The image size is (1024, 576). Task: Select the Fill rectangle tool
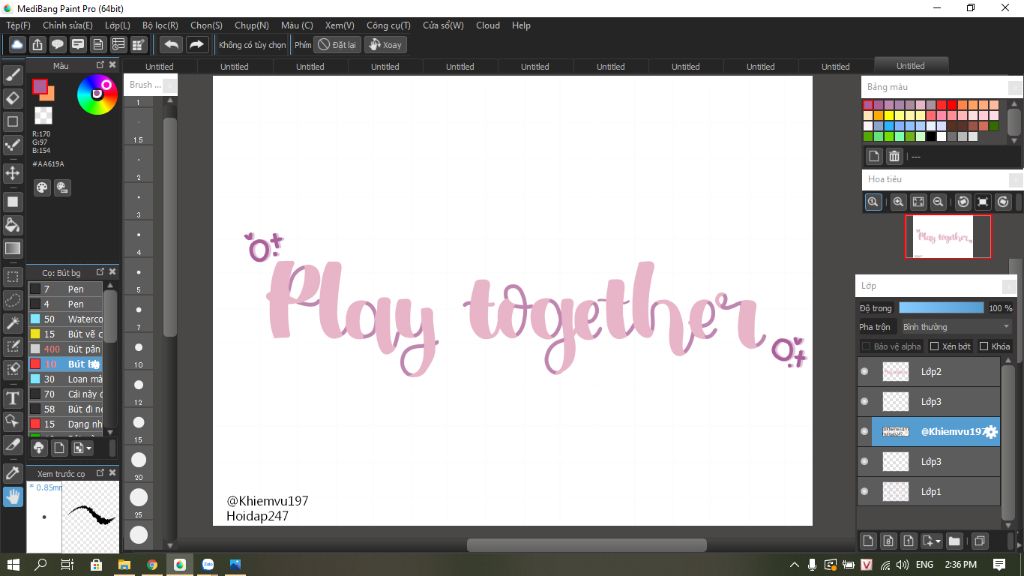(12, 202)
